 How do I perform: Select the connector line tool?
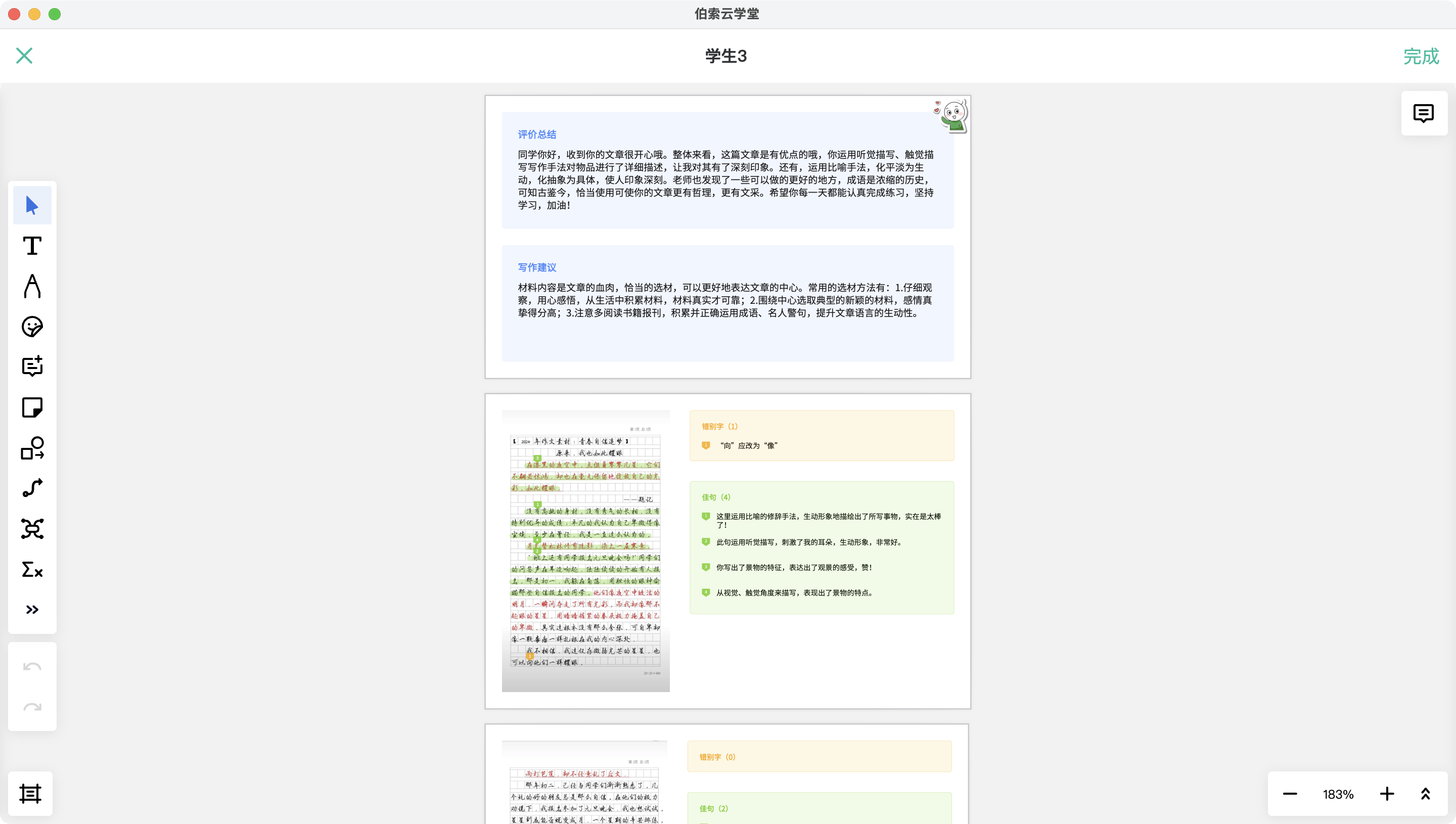[32, 488]
